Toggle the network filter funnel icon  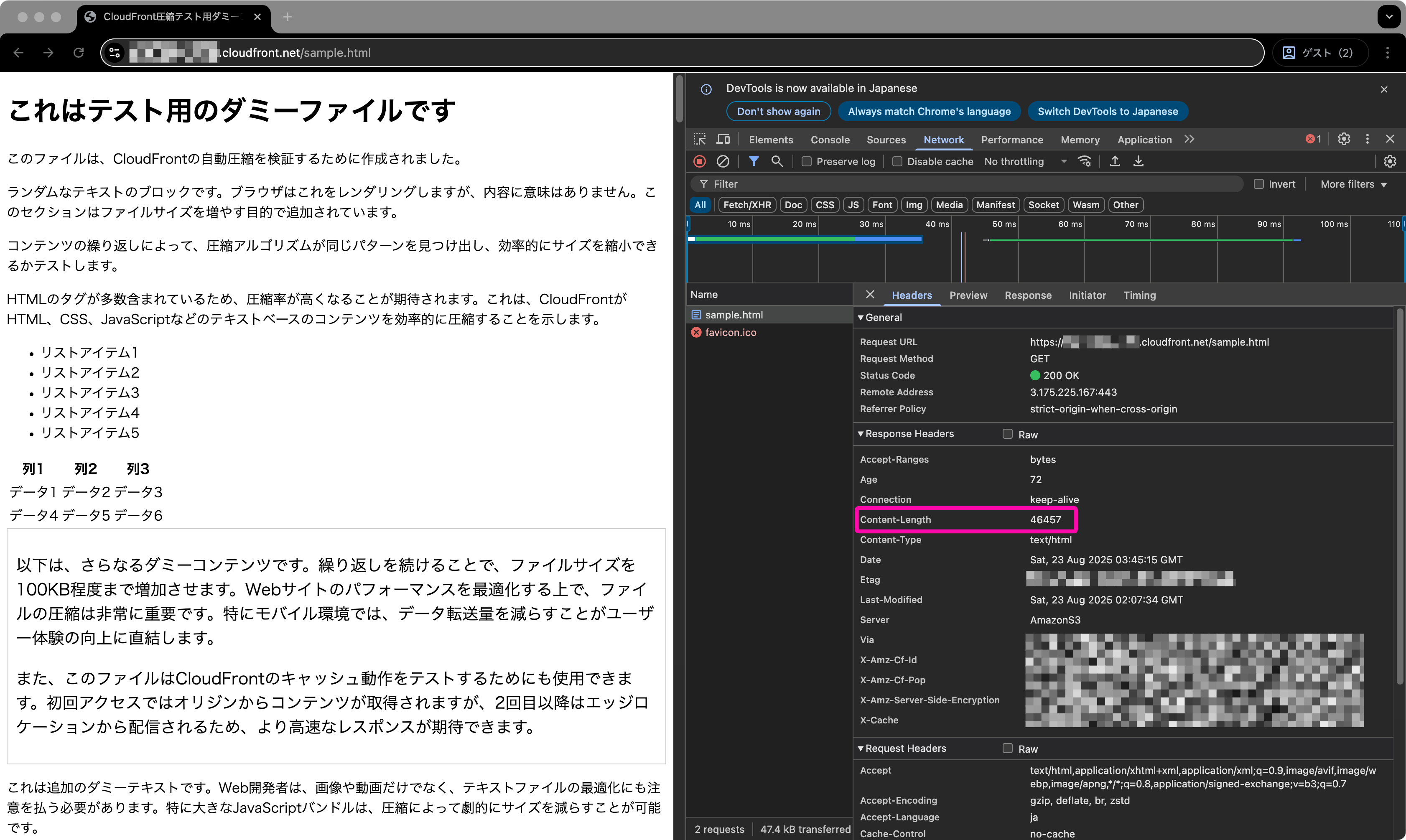tap(754, 161)
